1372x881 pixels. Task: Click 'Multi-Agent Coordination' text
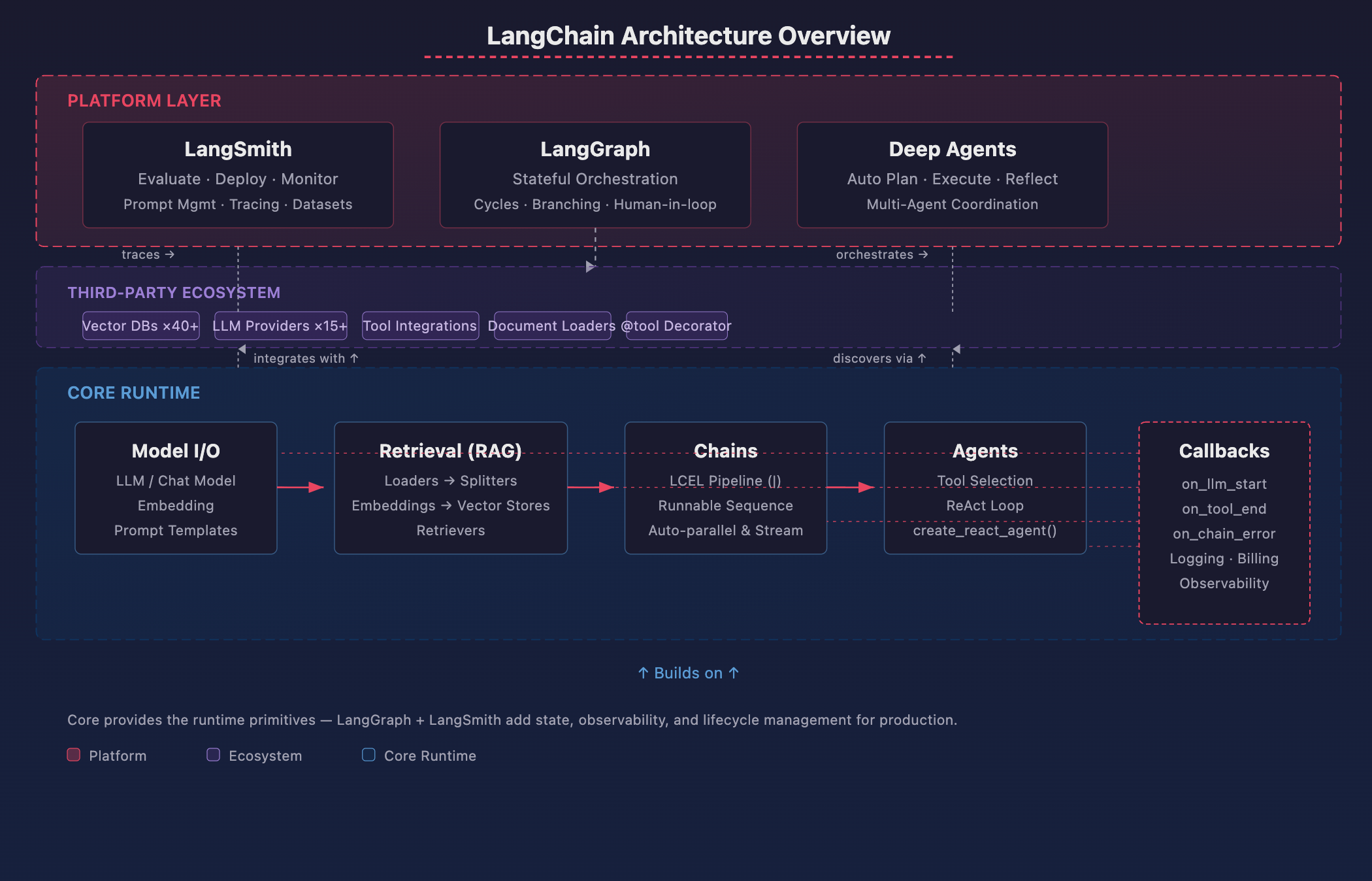tap(953, 205)
